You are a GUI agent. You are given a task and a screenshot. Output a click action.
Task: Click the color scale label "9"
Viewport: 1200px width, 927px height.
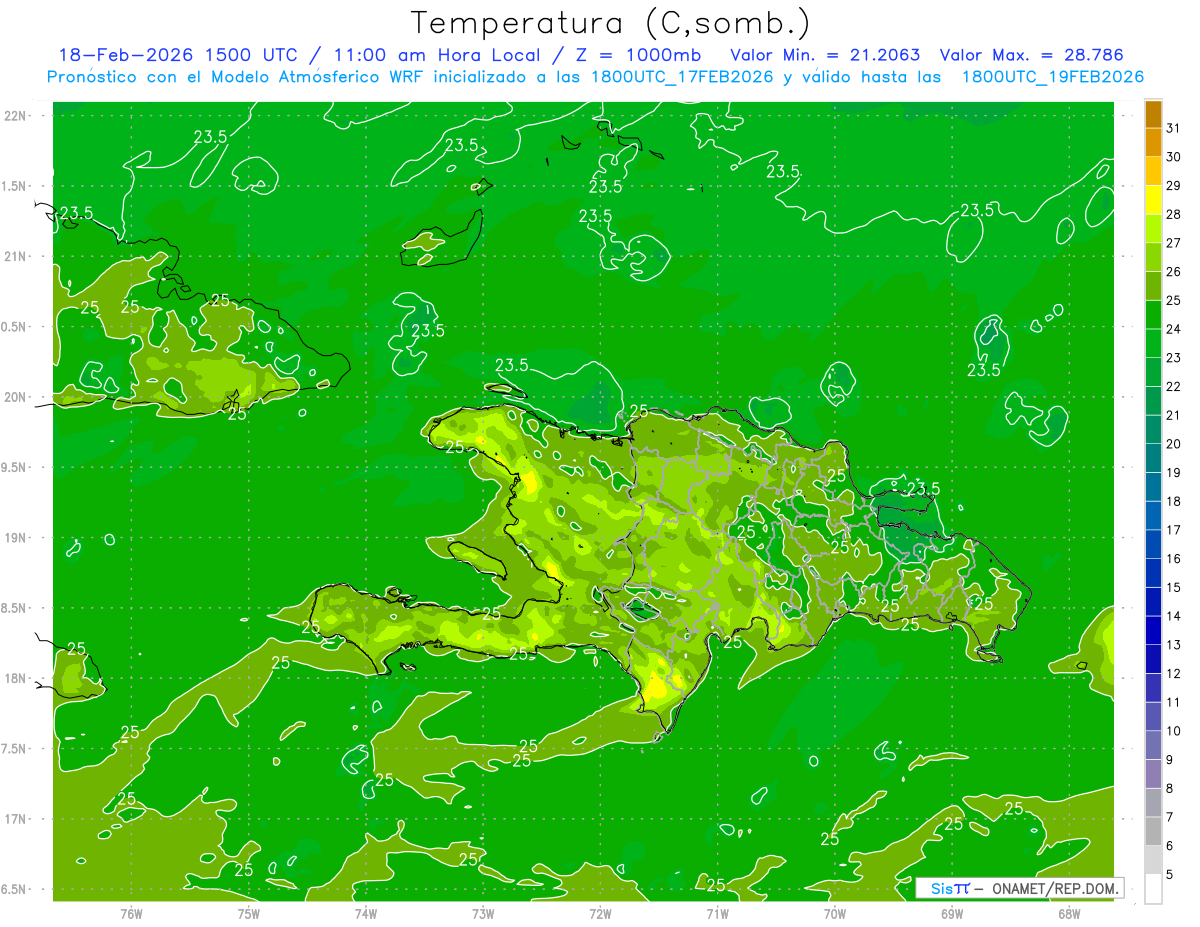coord(1170,760)
